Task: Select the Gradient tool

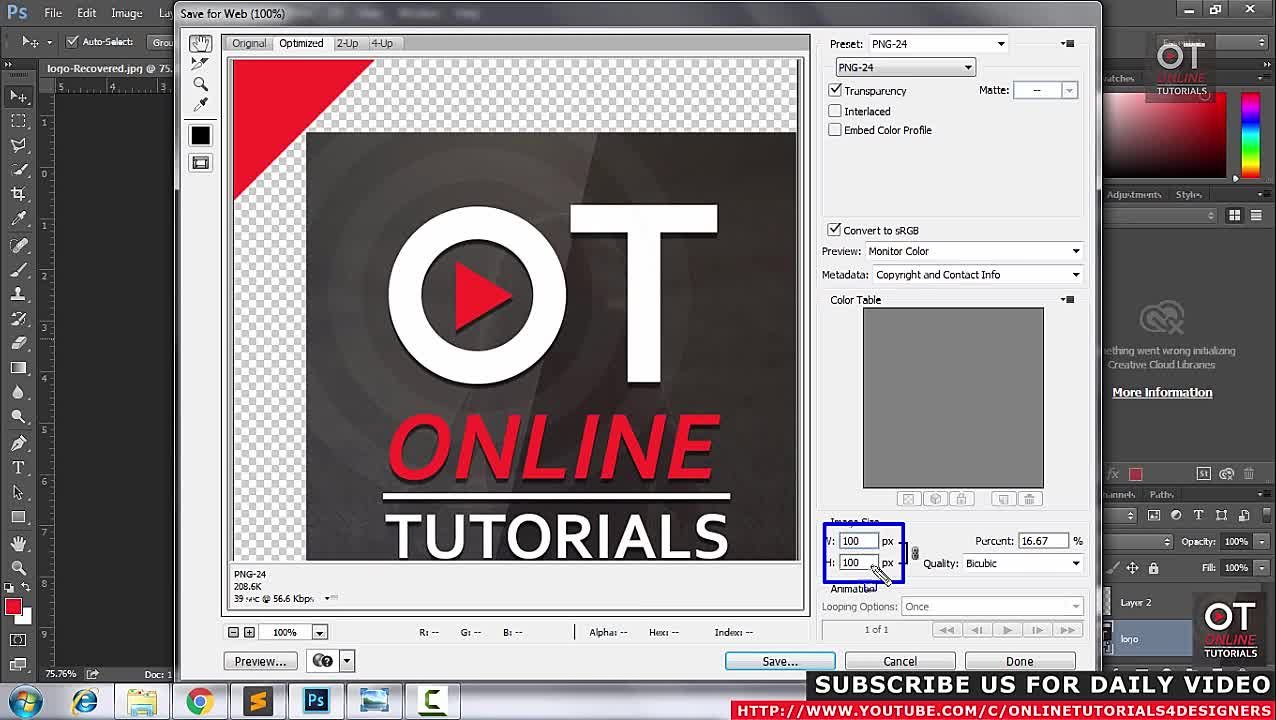Action: pos(19,368)
